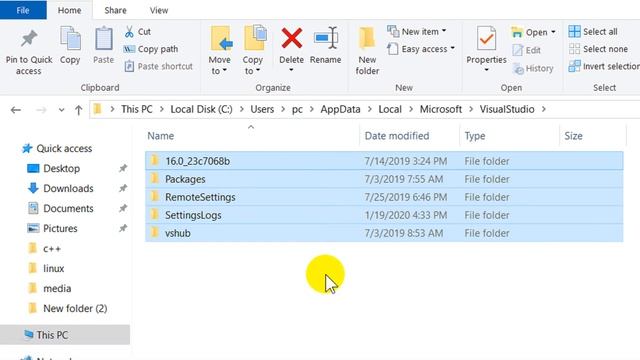The height and width of the screenshot is (360, 640).
Task: Open the File menu tab
Action: 23,10
